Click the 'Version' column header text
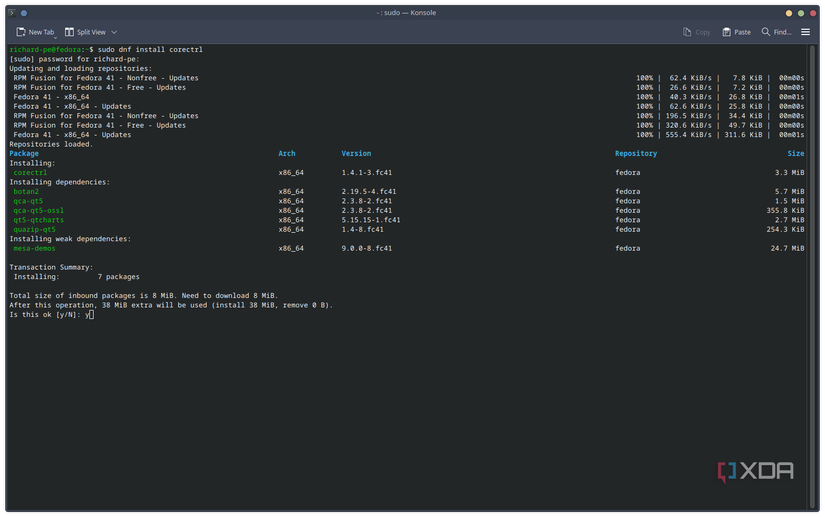 (356, 154)
